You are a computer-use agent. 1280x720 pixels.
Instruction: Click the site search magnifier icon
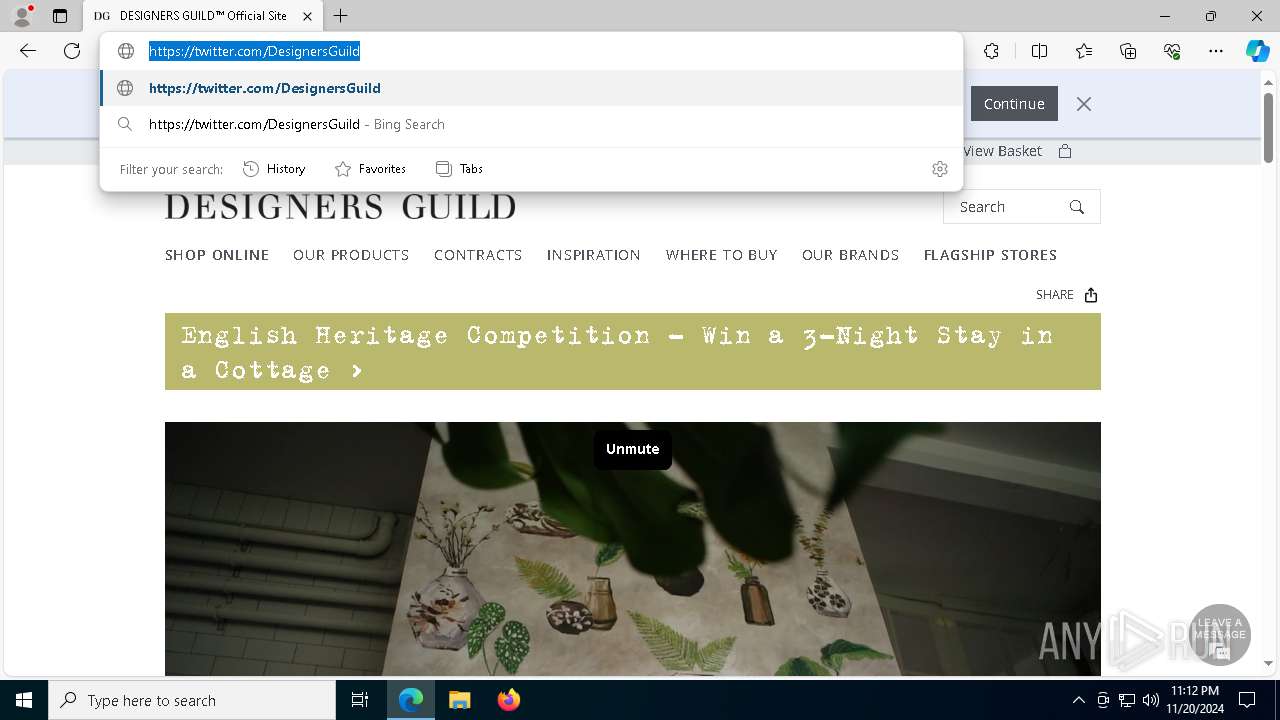pyautogui.click(x=1077, y=207)
